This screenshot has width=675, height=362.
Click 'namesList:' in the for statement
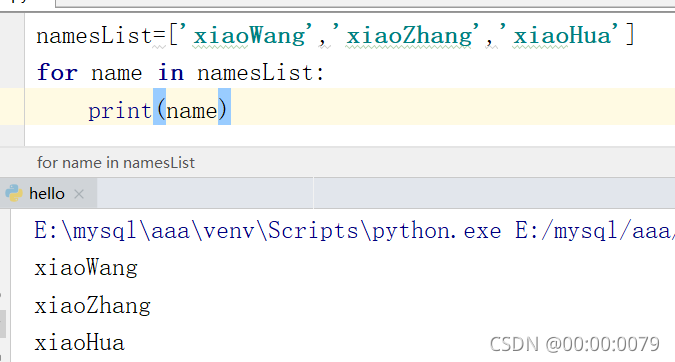tap(260, 72)
